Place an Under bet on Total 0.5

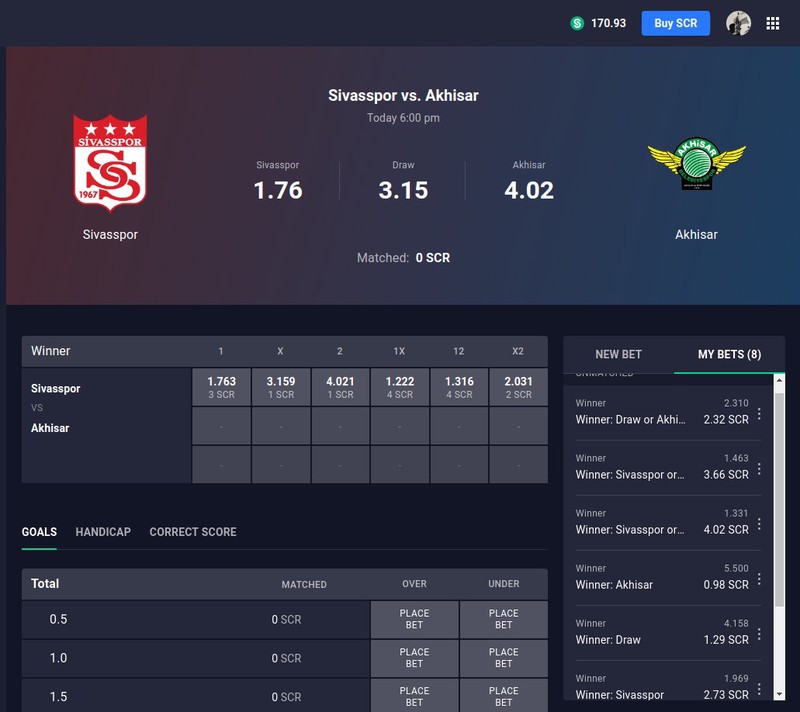504,619
